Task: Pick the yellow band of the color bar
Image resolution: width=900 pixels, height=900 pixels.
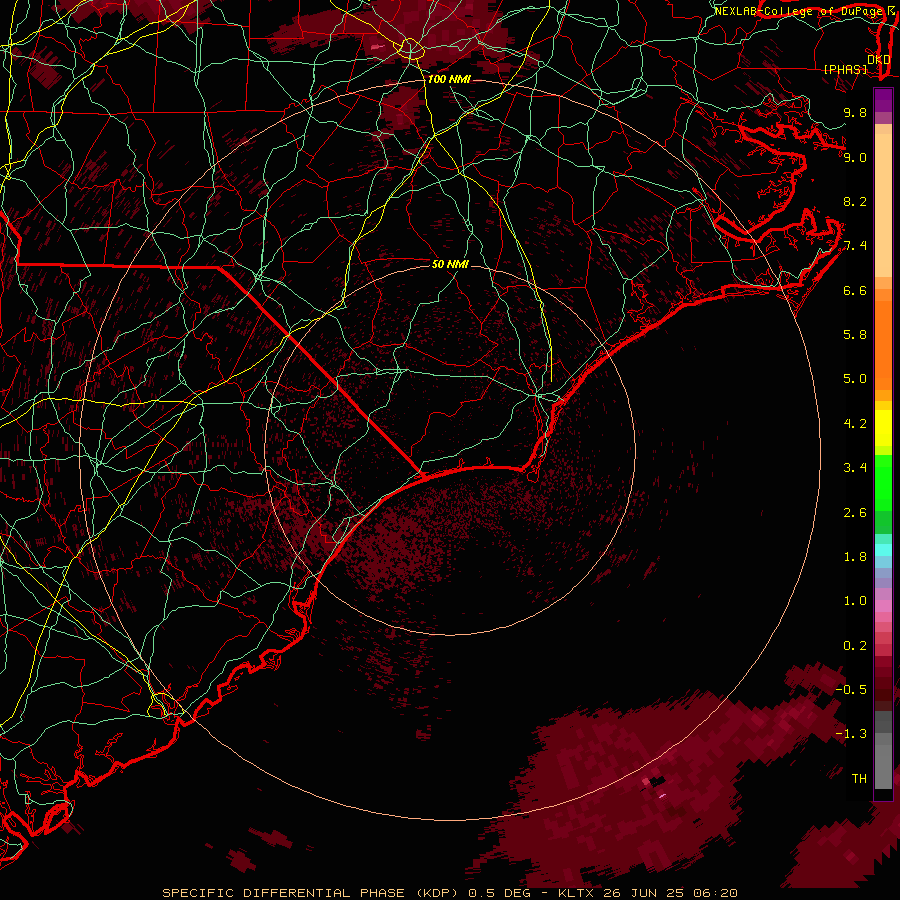Action: tap(883, 428)
